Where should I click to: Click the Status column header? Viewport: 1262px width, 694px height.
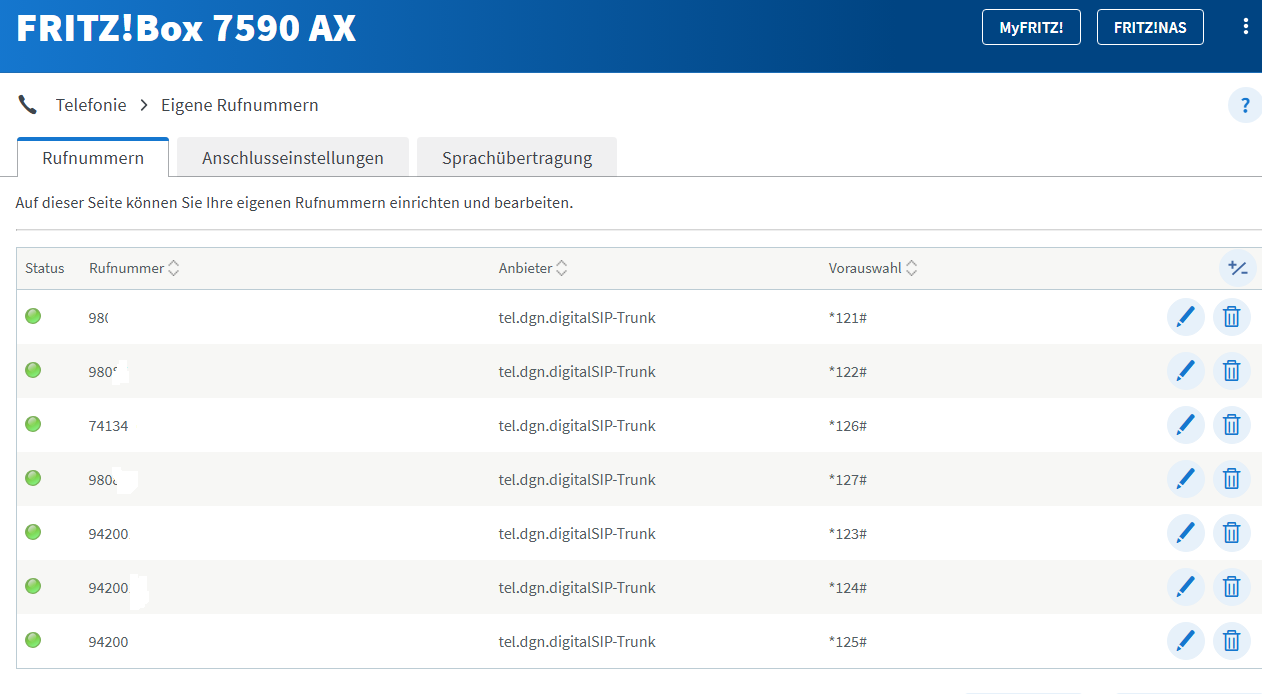(x=45, y=268)
